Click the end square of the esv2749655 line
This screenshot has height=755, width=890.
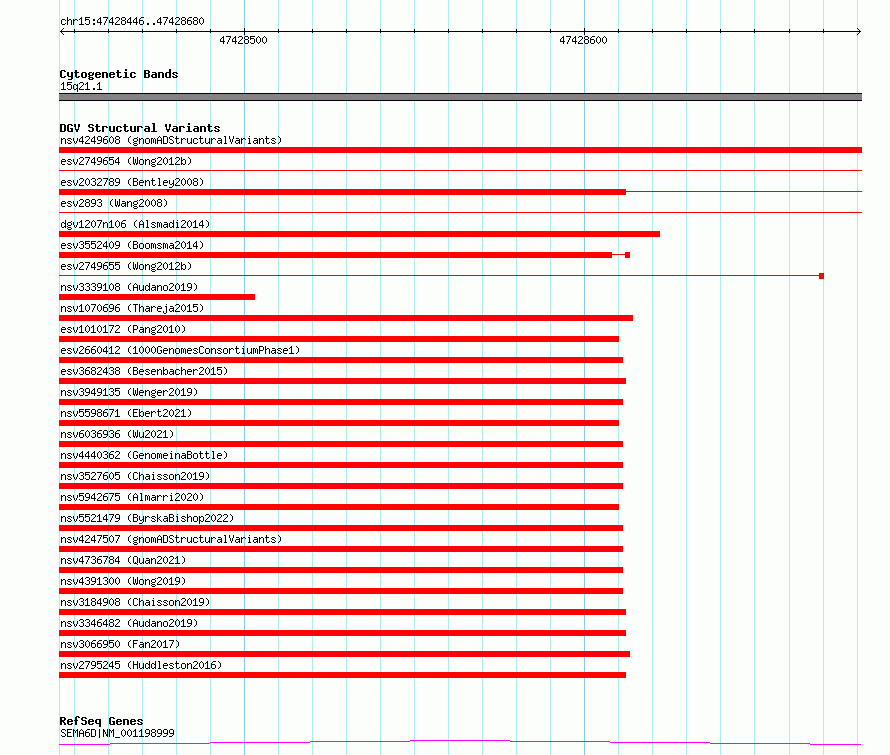click(x=821, y=276)
